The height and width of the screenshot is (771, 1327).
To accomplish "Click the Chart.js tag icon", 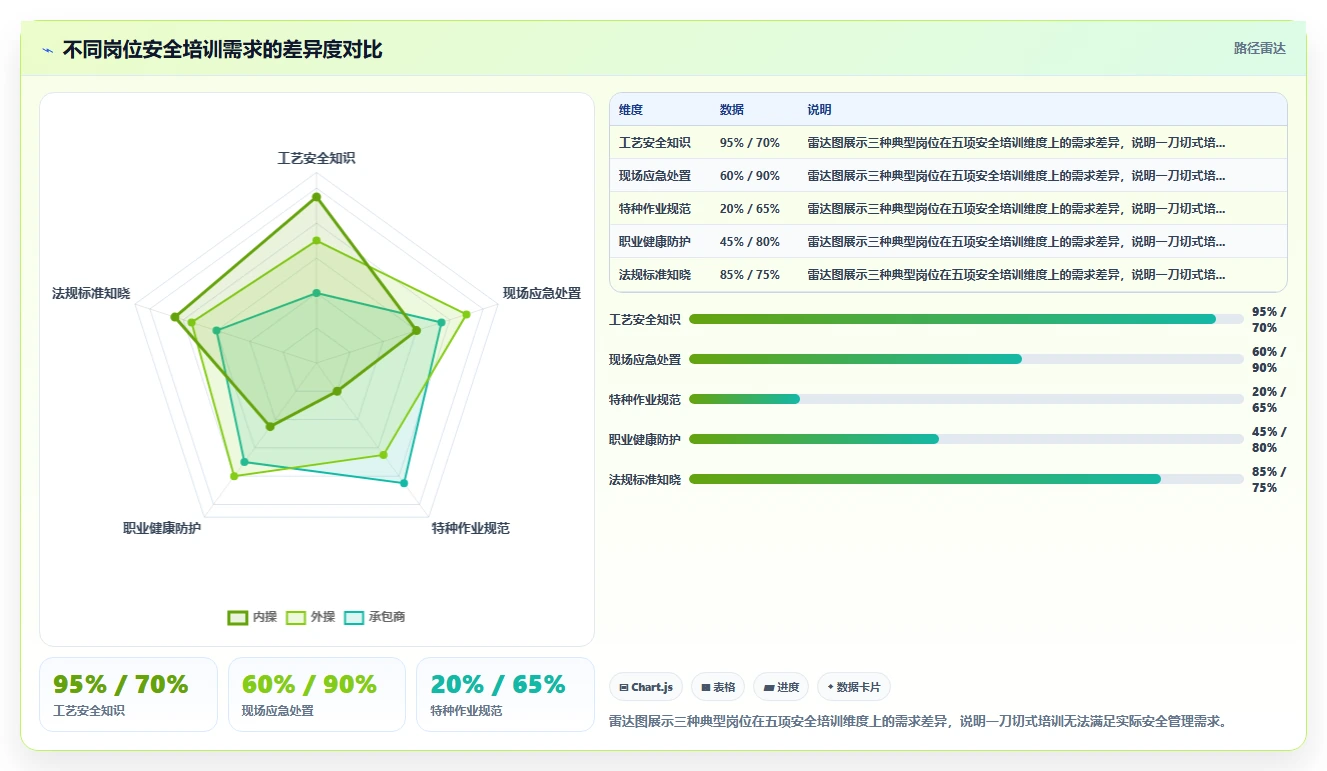I will (x=624, y=687).
